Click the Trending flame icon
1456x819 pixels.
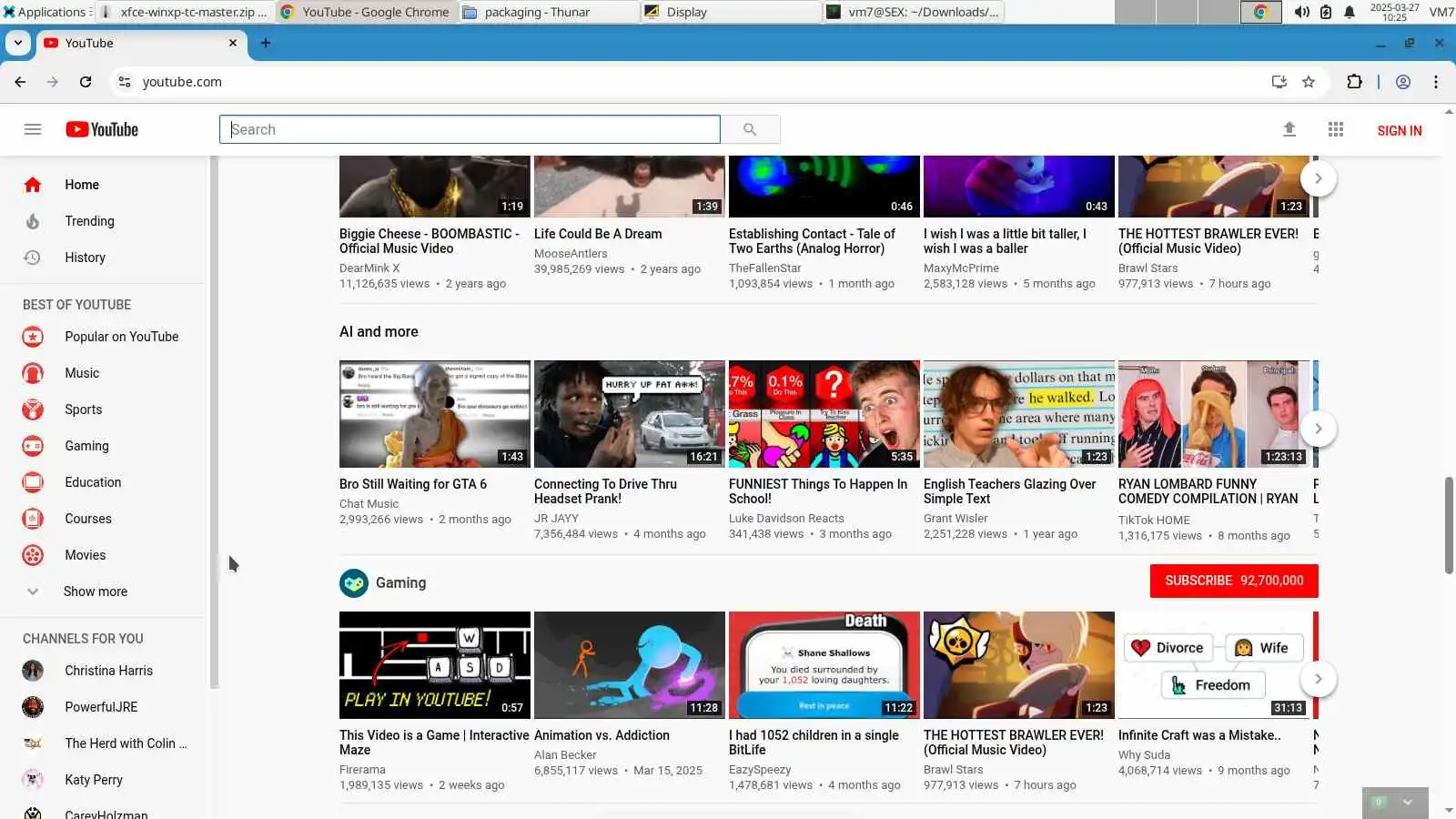(33, 221)
